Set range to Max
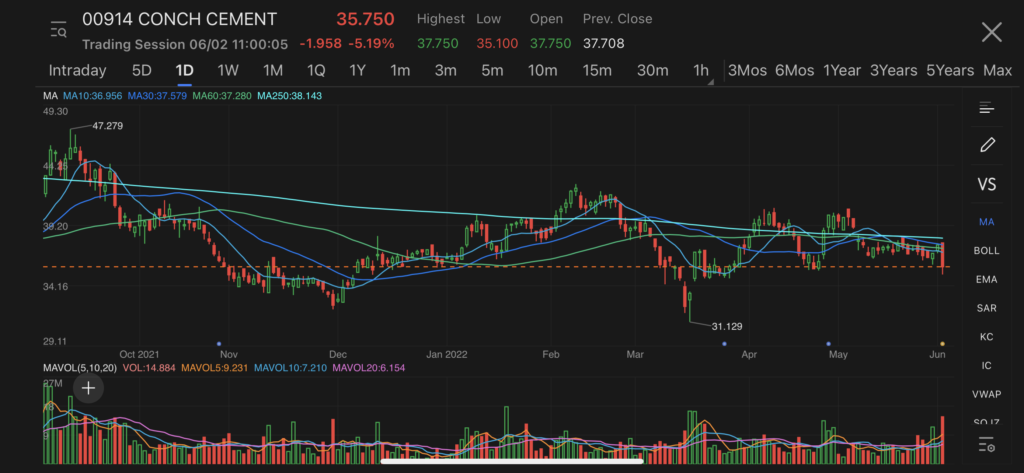Image resolution: width=1024 pixels, height=473 pixels. 997,71
